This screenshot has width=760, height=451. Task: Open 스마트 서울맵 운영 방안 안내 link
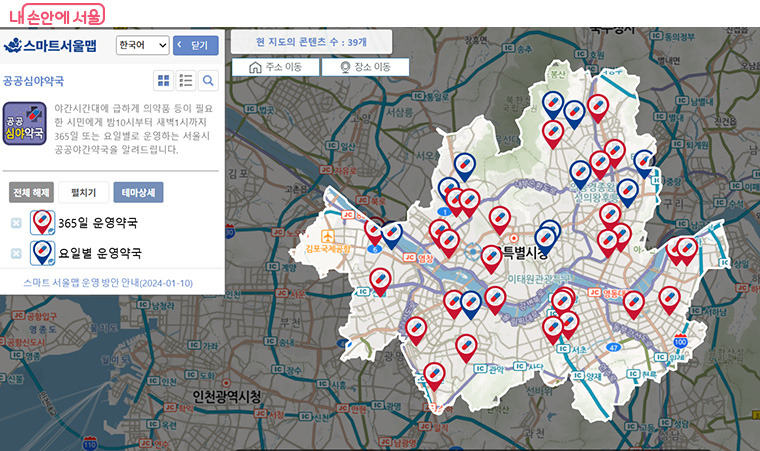[108, 283]
